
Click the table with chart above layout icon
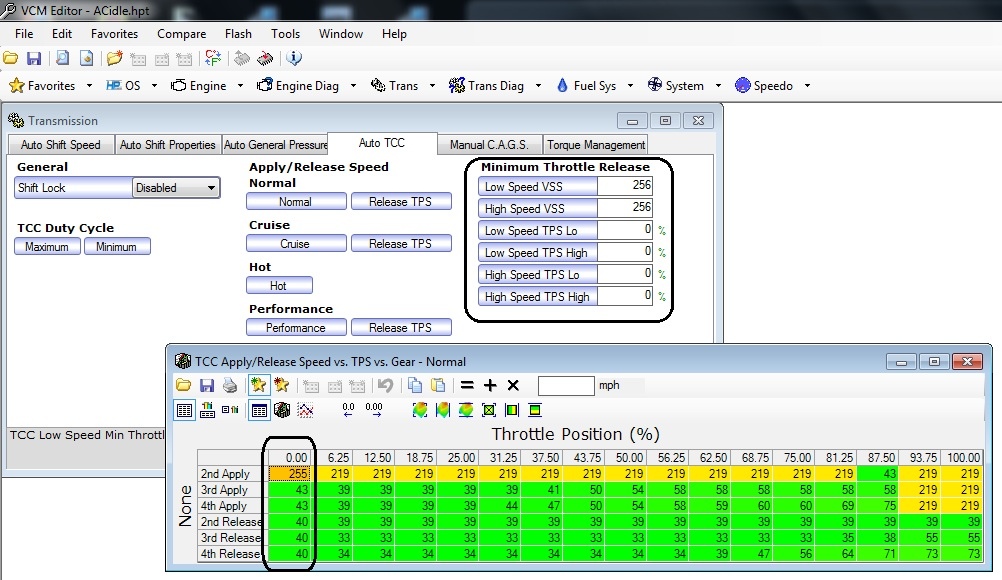click(207, 410)
